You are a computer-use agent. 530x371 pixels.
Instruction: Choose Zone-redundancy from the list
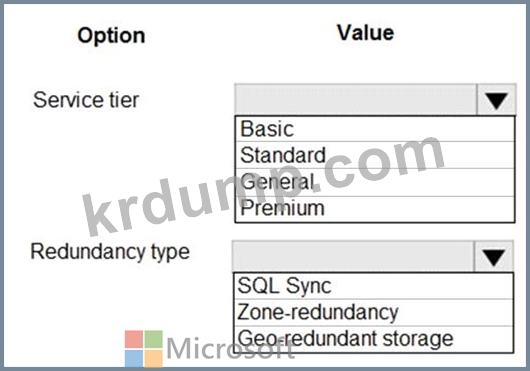point(373,312)
